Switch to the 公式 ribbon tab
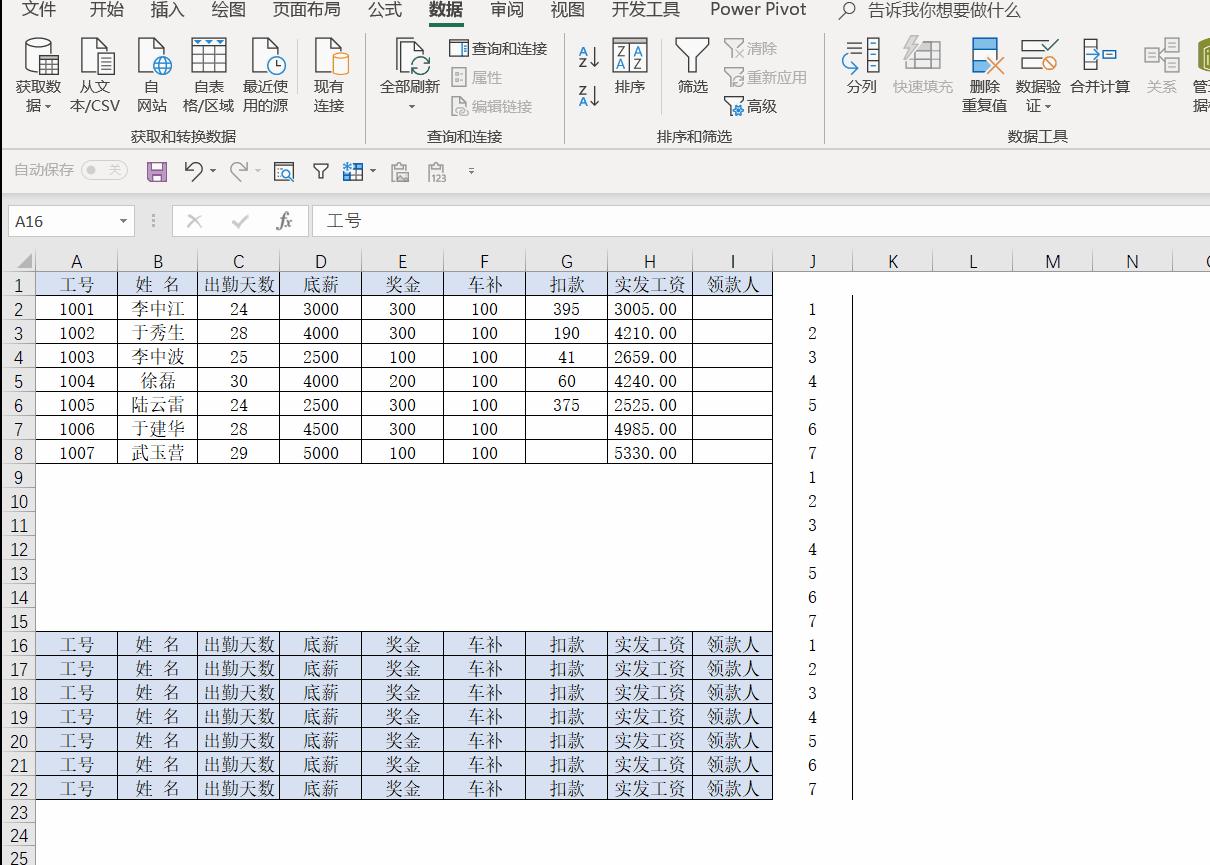1210x865 pixels. tap(384, 10)
